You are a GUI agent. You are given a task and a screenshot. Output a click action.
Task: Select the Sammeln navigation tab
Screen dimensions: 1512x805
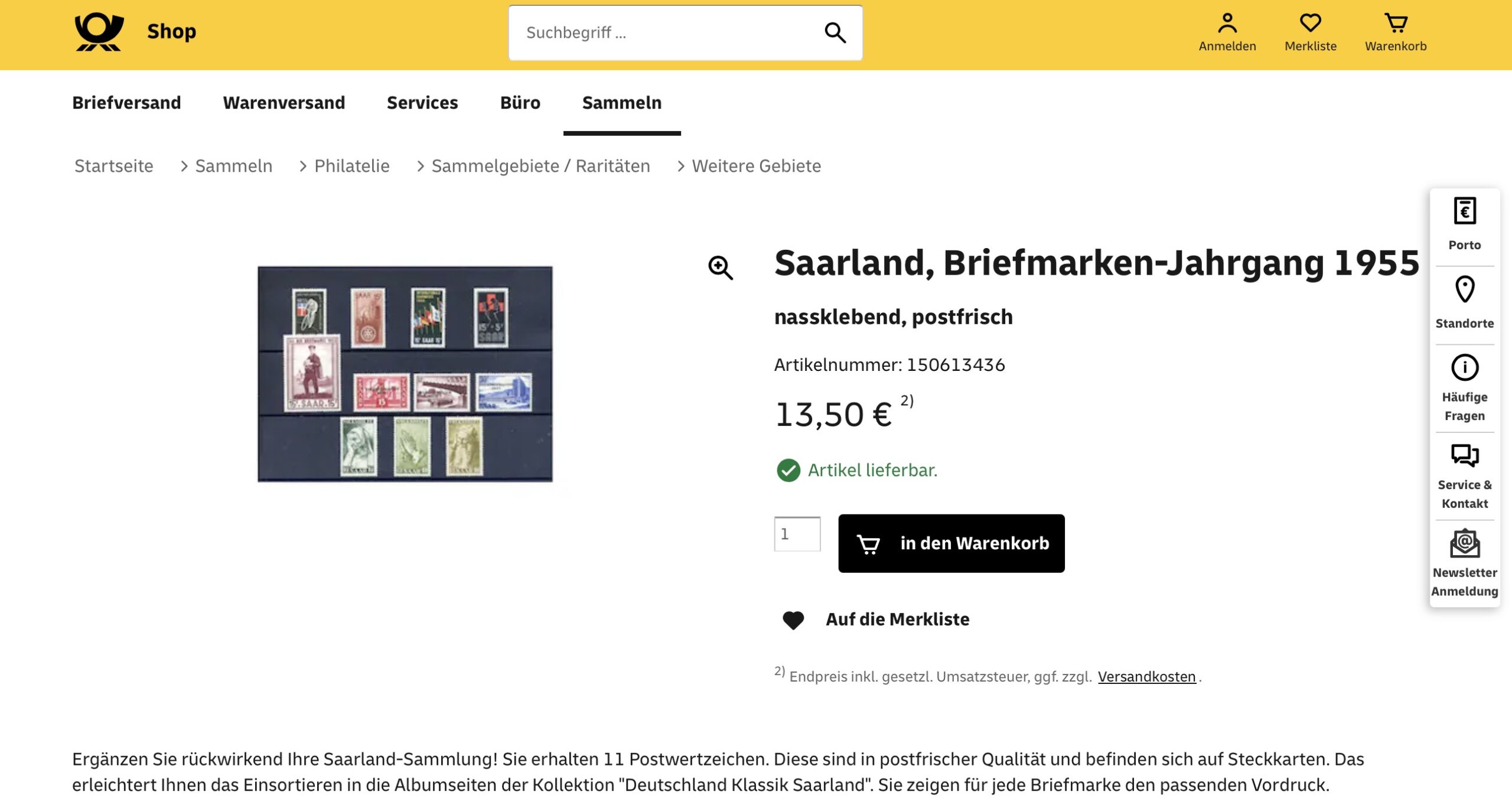click(x=622, y=103)
